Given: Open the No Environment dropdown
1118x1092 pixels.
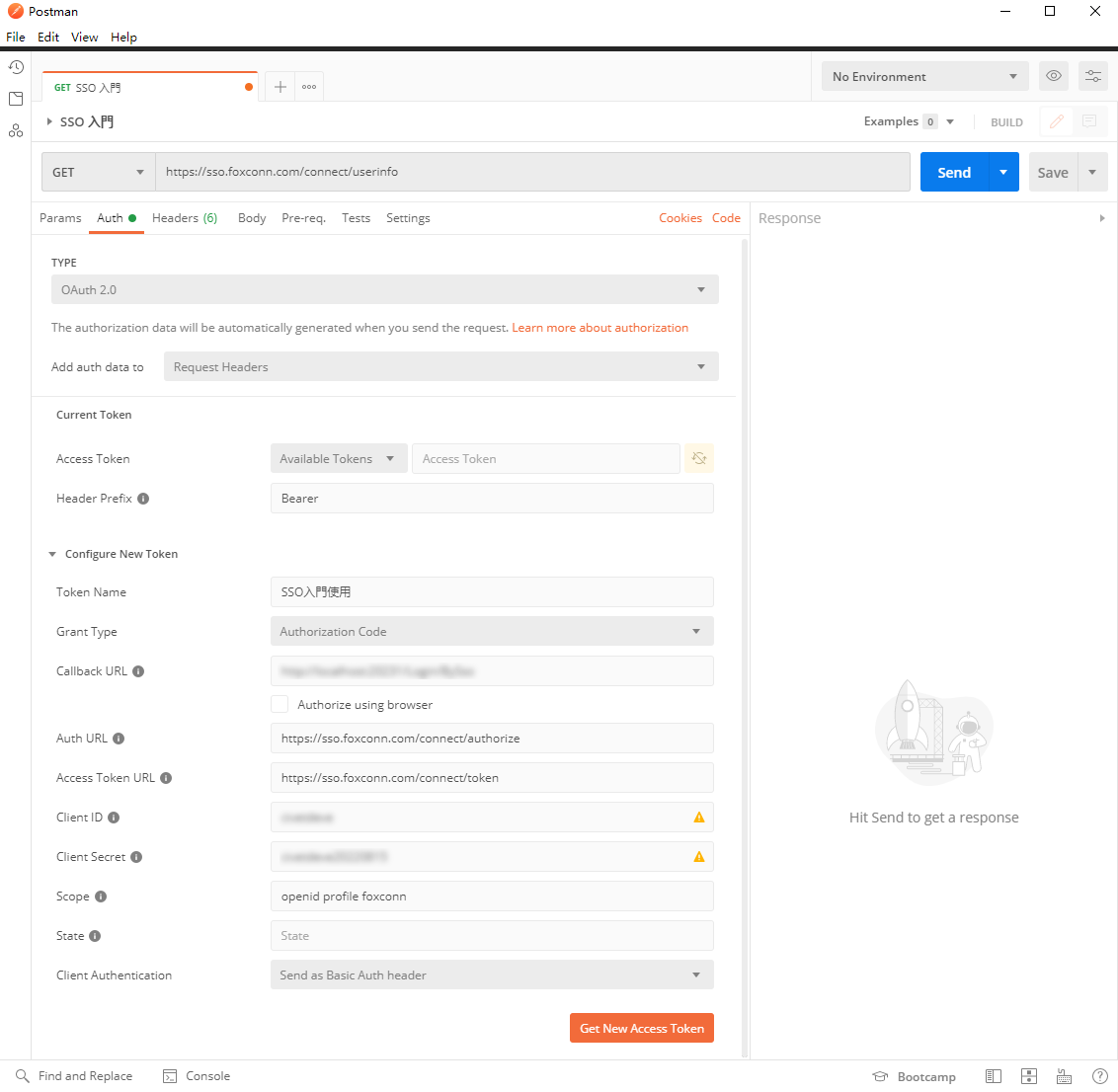Looking at the screenshot, I should pyautogui.click(x=924, y=76).
